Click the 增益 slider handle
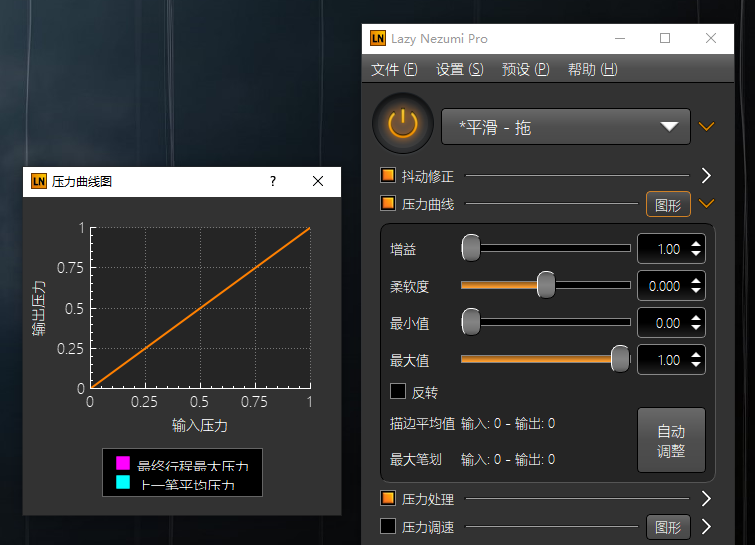 point(471,248)
